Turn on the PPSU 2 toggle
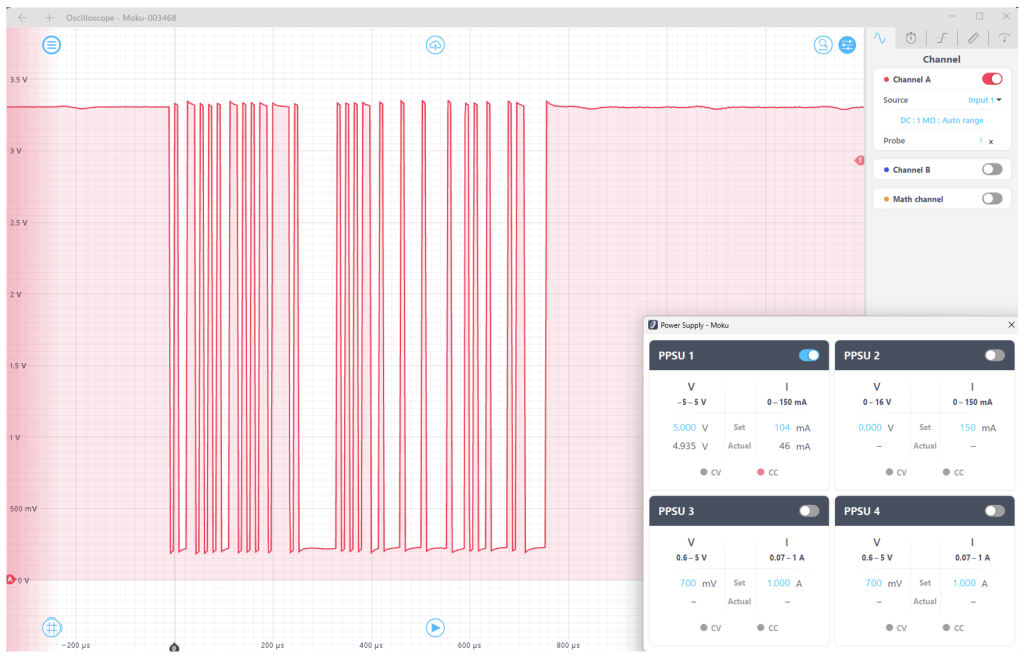 click(994, 355)
